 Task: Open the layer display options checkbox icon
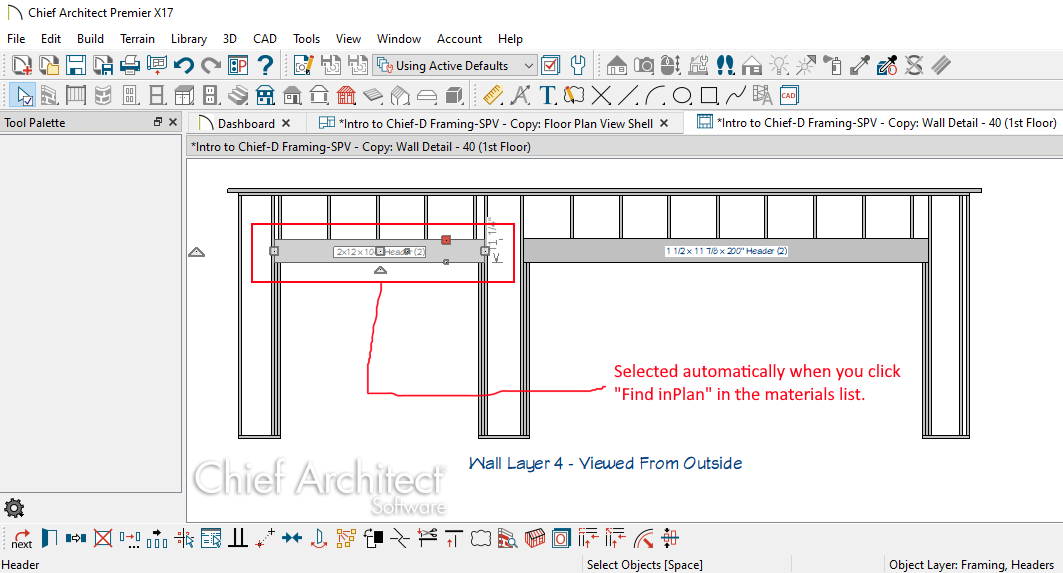[x=550, y=66]
